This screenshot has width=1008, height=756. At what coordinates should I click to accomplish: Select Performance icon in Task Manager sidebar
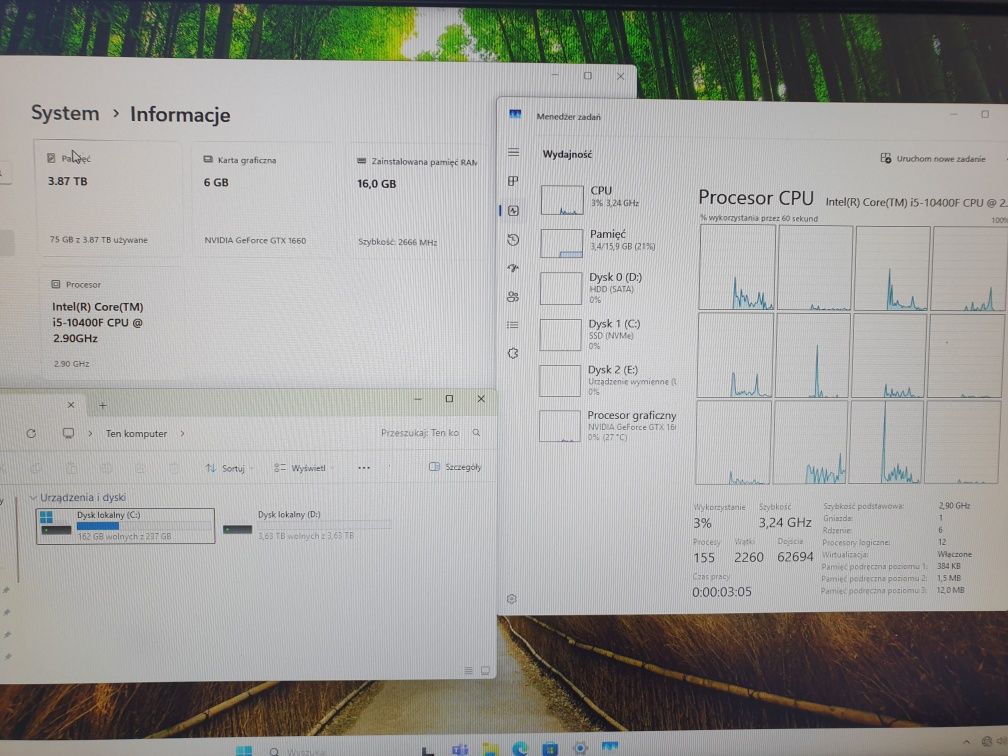(513, 210)
